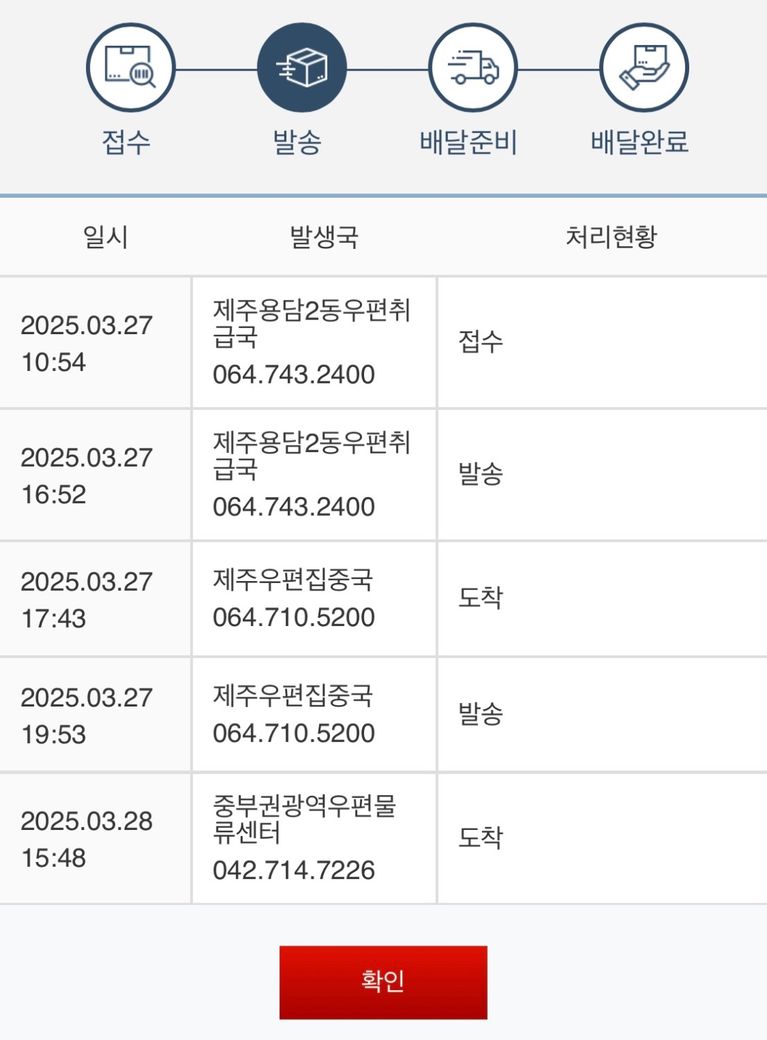Click the 2025.03.27 16:52 date cell

[87, 475]
